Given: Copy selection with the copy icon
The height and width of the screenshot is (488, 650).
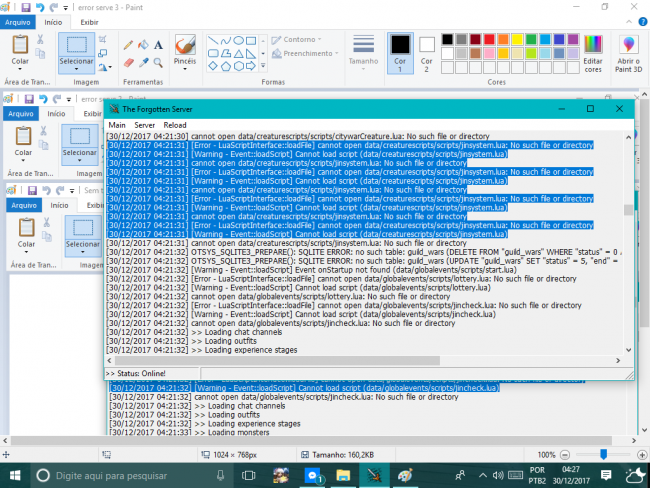Looking at the screenshot, I should pos(40,53).
